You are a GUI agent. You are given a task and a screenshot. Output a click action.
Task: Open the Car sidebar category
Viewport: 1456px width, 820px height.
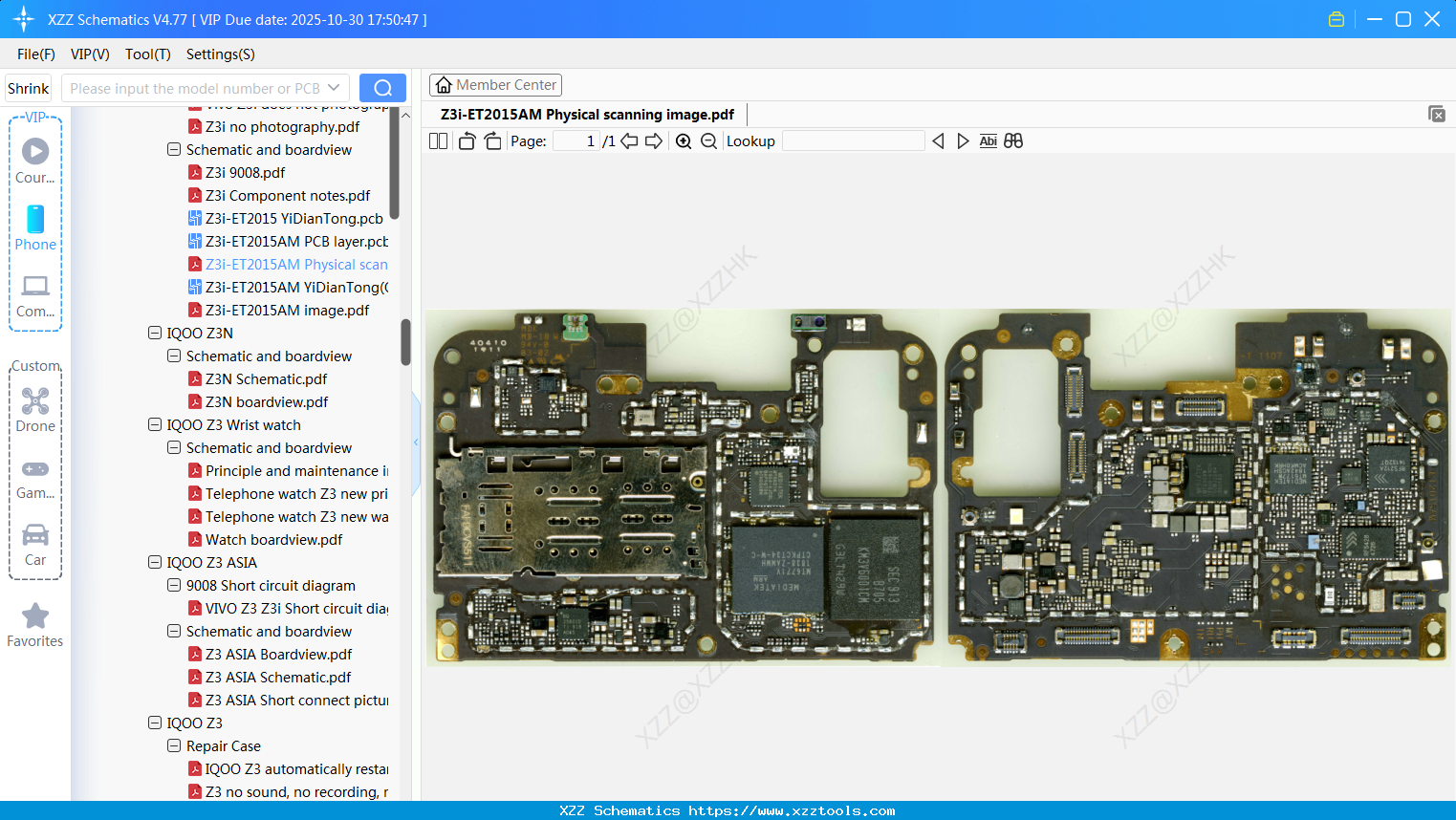tap(35, 545)
